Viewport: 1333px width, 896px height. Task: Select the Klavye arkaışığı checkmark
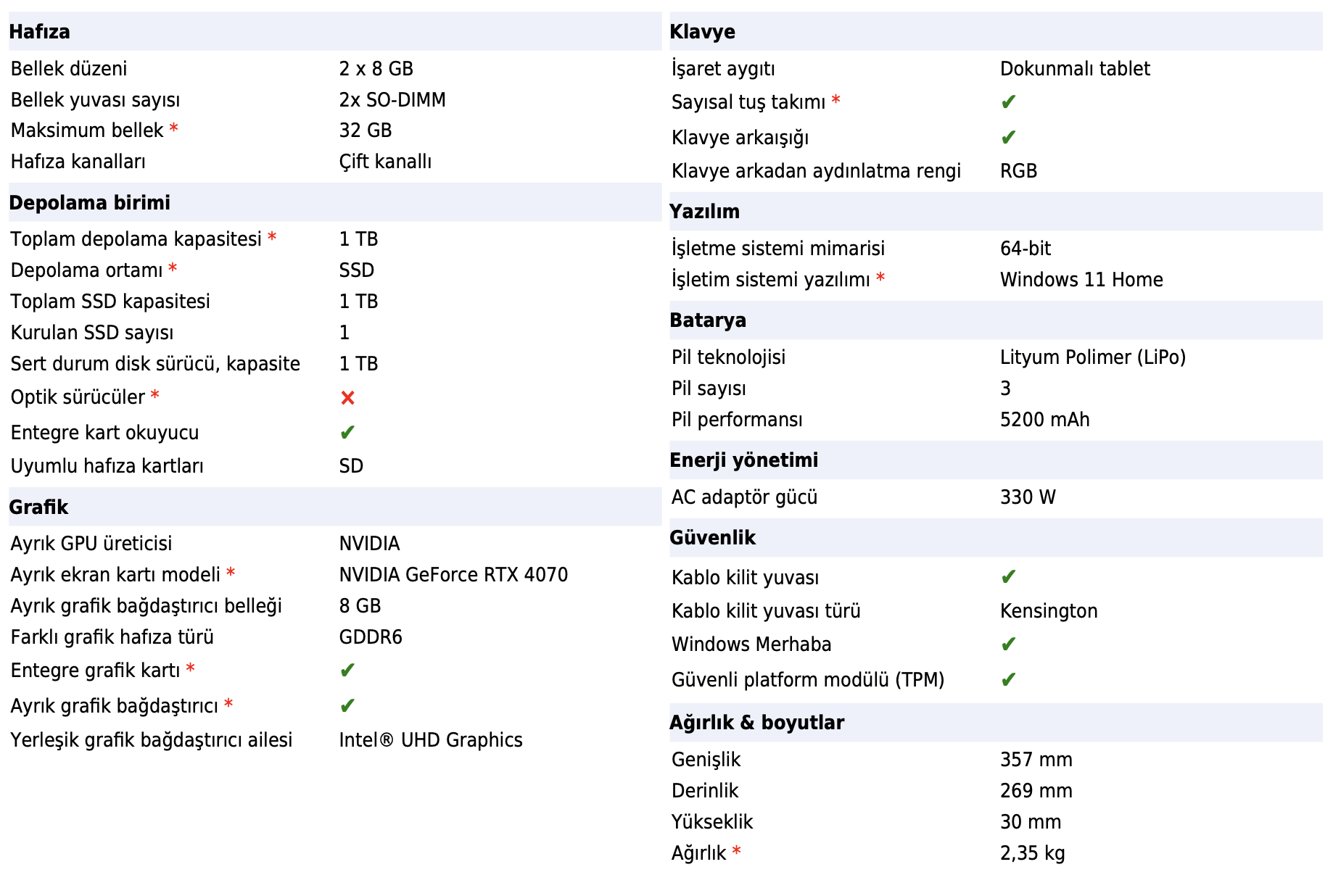pyautogui.click(x=1008, y=137)
